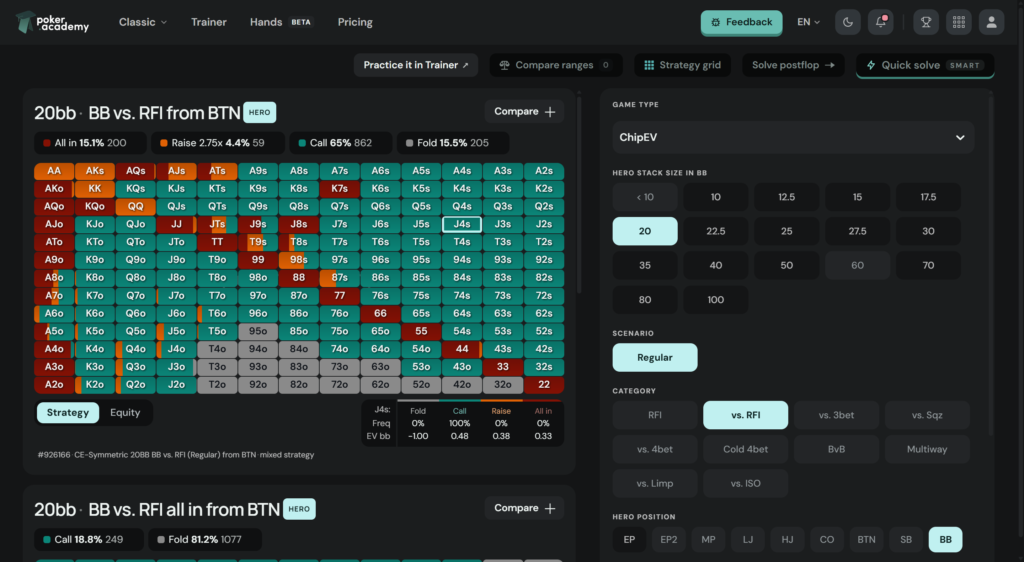The image size is (1024, 562).
Task: Choose SB hero position
Action: pos(906,540)
